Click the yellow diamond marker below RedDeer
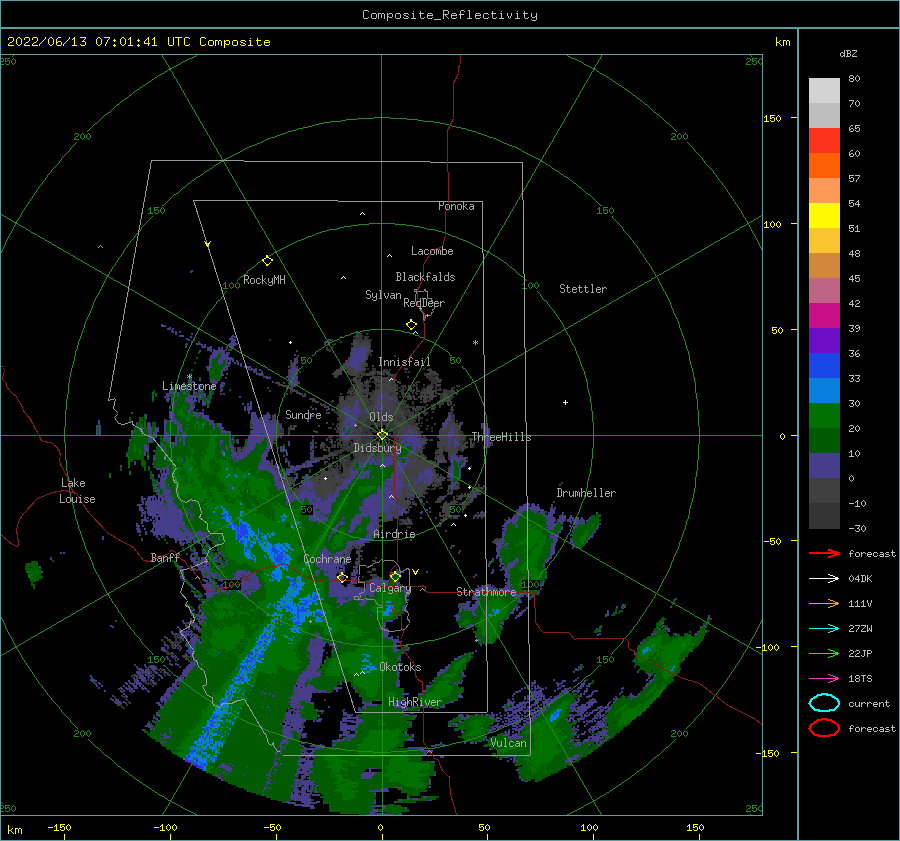This screenshot has height=841, width=900. (x=411, y=325)
